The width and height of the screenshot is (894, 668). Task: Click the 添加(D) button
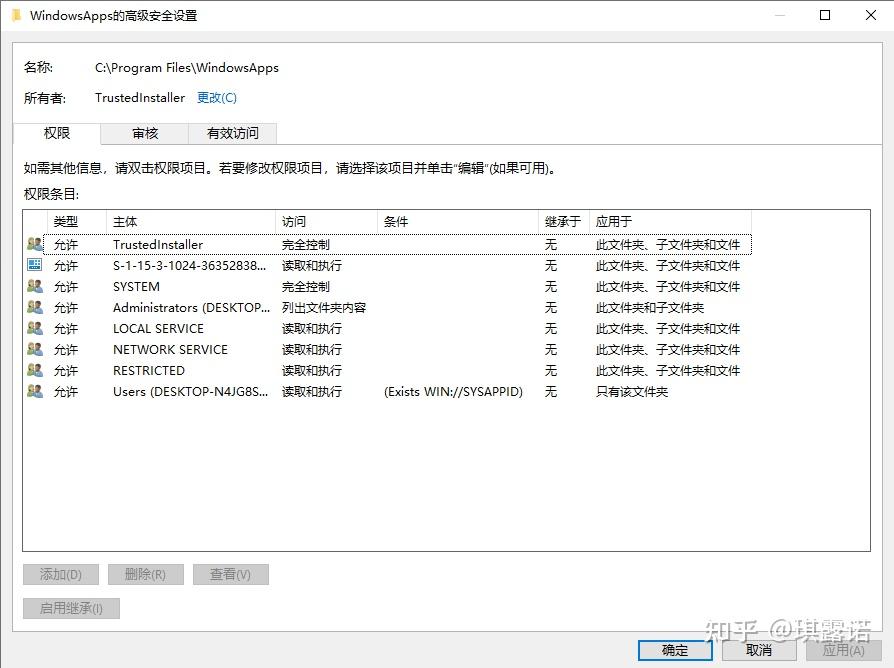click(61, 575)
